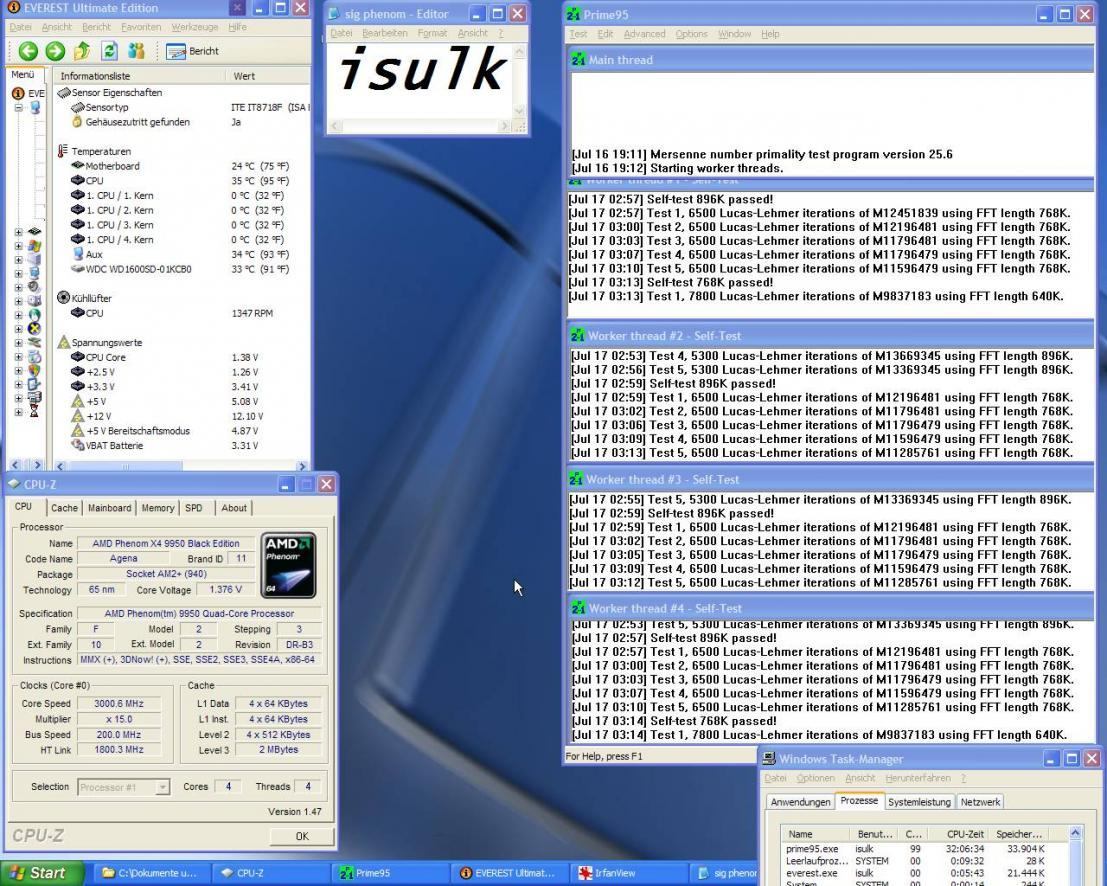Screen dimensions: 1107x886
Task: Select the EVEREST root node icon in the tree
Action: [18, 93]
